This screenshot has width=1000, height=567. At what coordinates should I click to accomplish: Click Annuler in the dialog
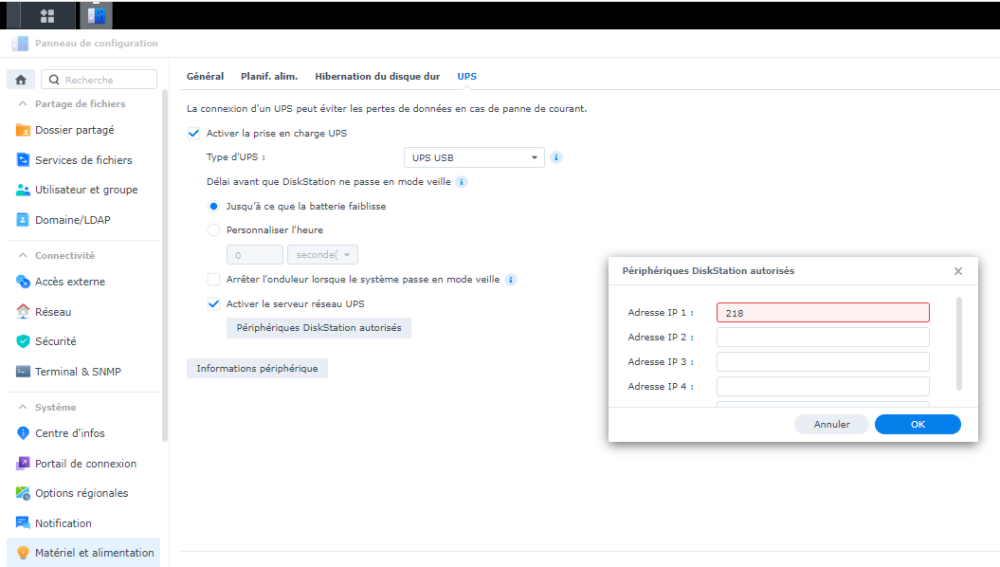pyautogui.click(x=832, y=424)
